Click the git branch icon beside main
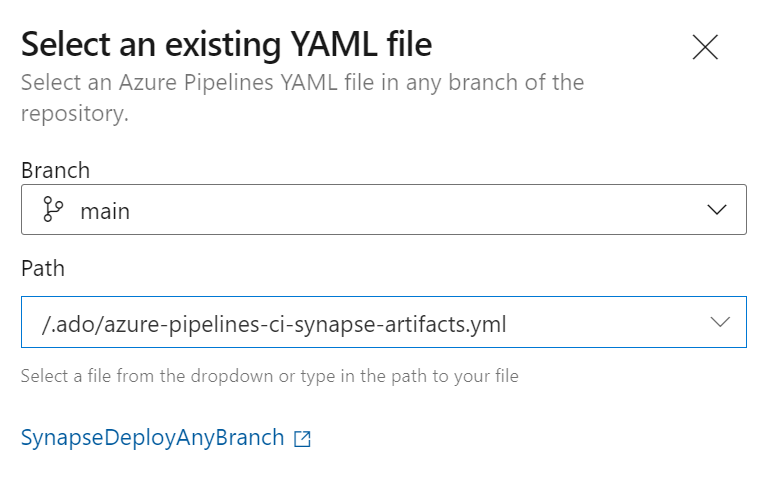763x482 pixels. click(x=53, y=210)
